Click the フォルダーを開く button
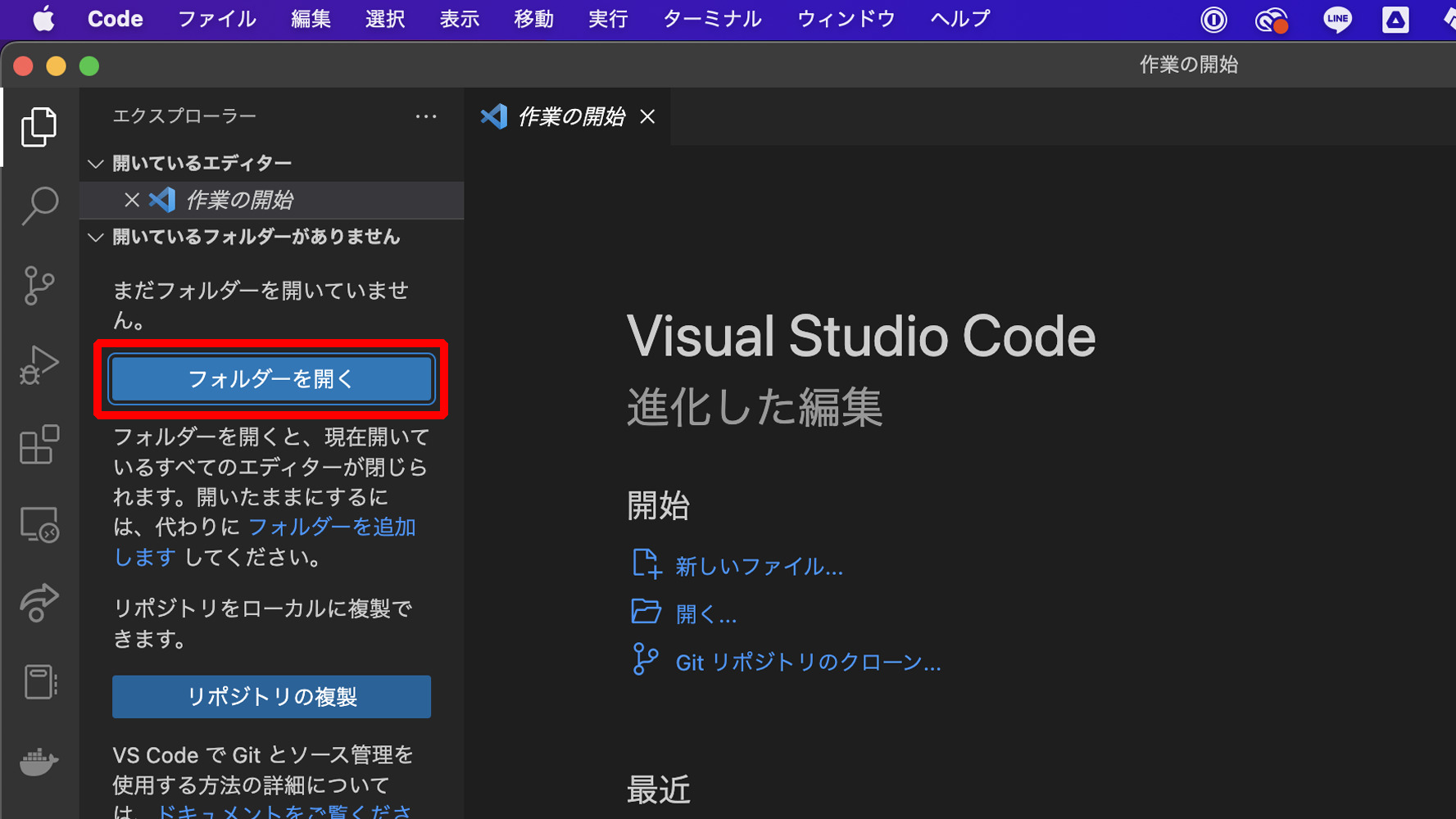1456x819 pixels. (x=271, y=378)
